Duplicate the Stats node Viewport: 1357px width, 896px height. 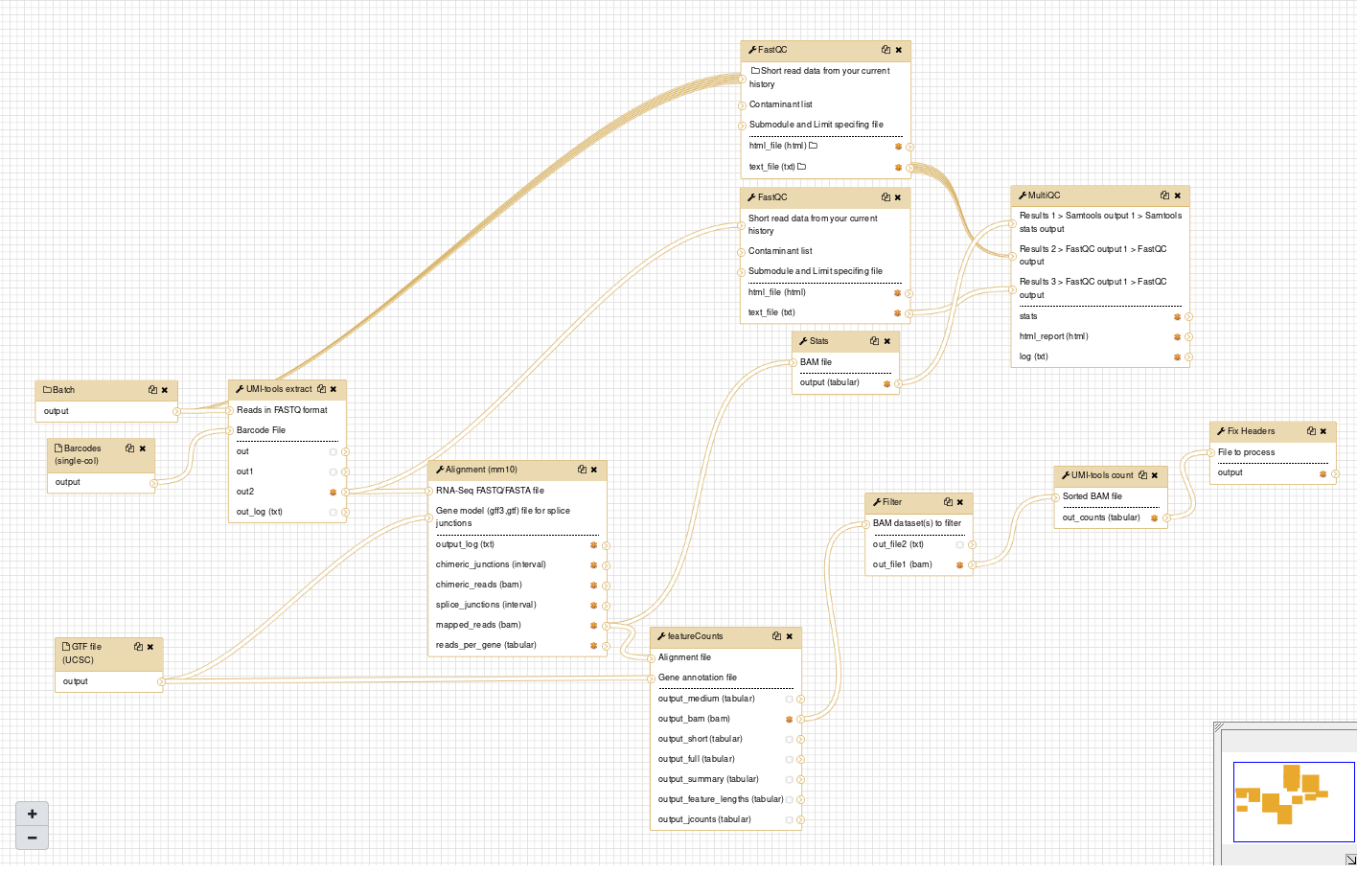tap(874, 341)
